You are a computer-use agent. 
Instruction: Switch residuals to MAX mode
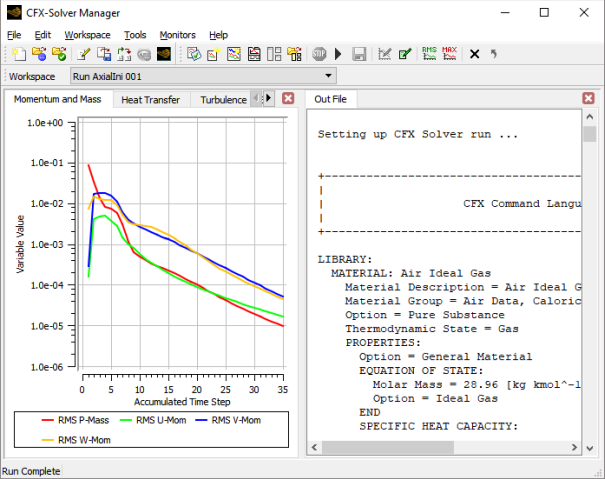coord(450,54)
